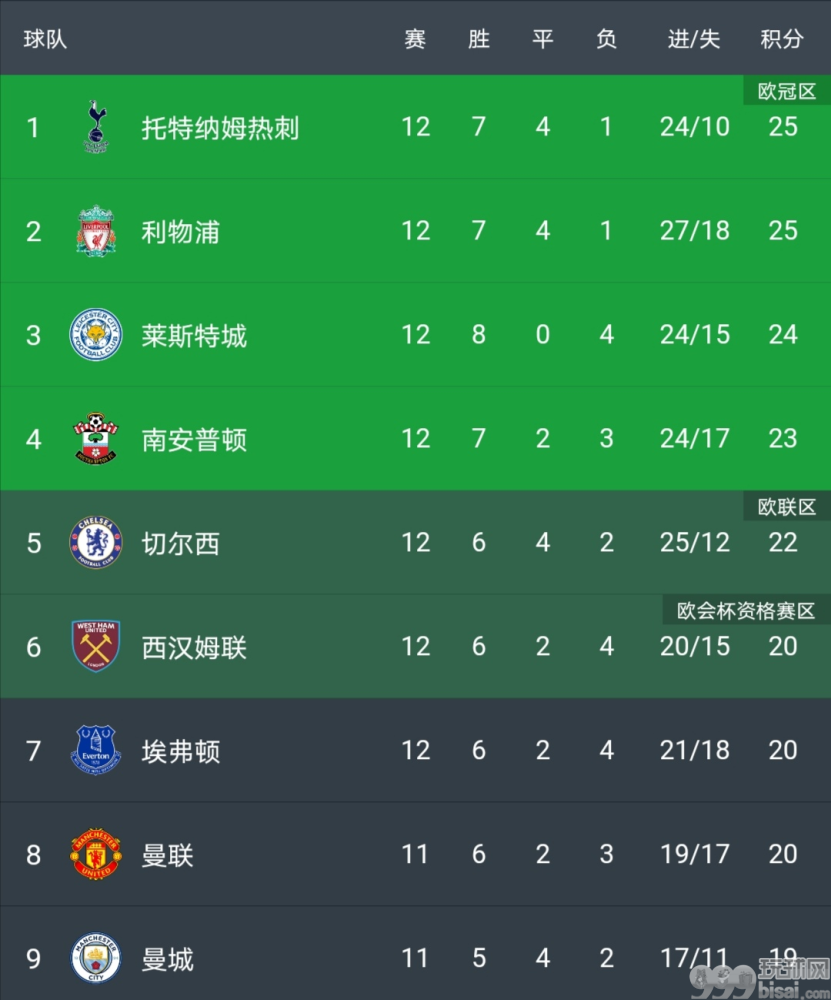Tap the 欧会杯资格赛区 zone label
831x1000 pixels.
[x=746, y=610]
